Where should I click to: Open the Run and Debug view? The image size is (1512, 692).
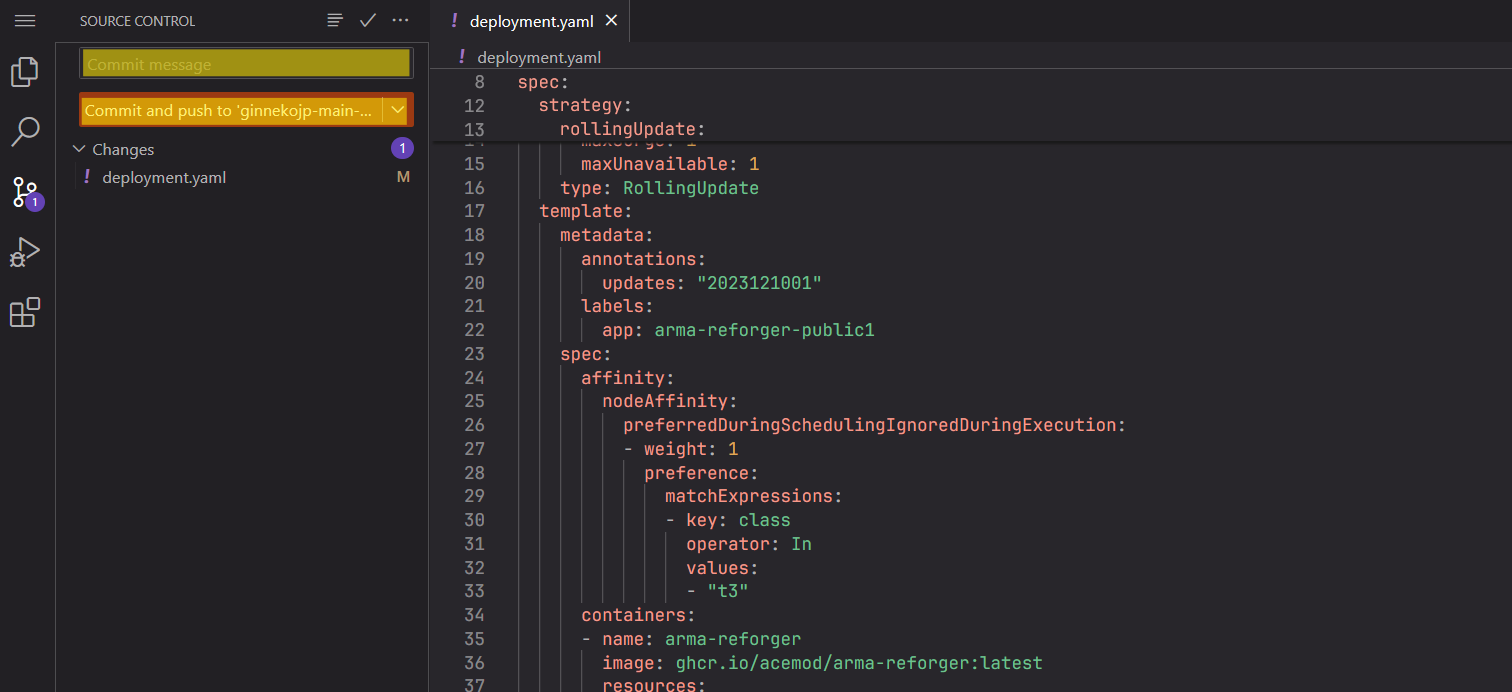tap(25, 252)
